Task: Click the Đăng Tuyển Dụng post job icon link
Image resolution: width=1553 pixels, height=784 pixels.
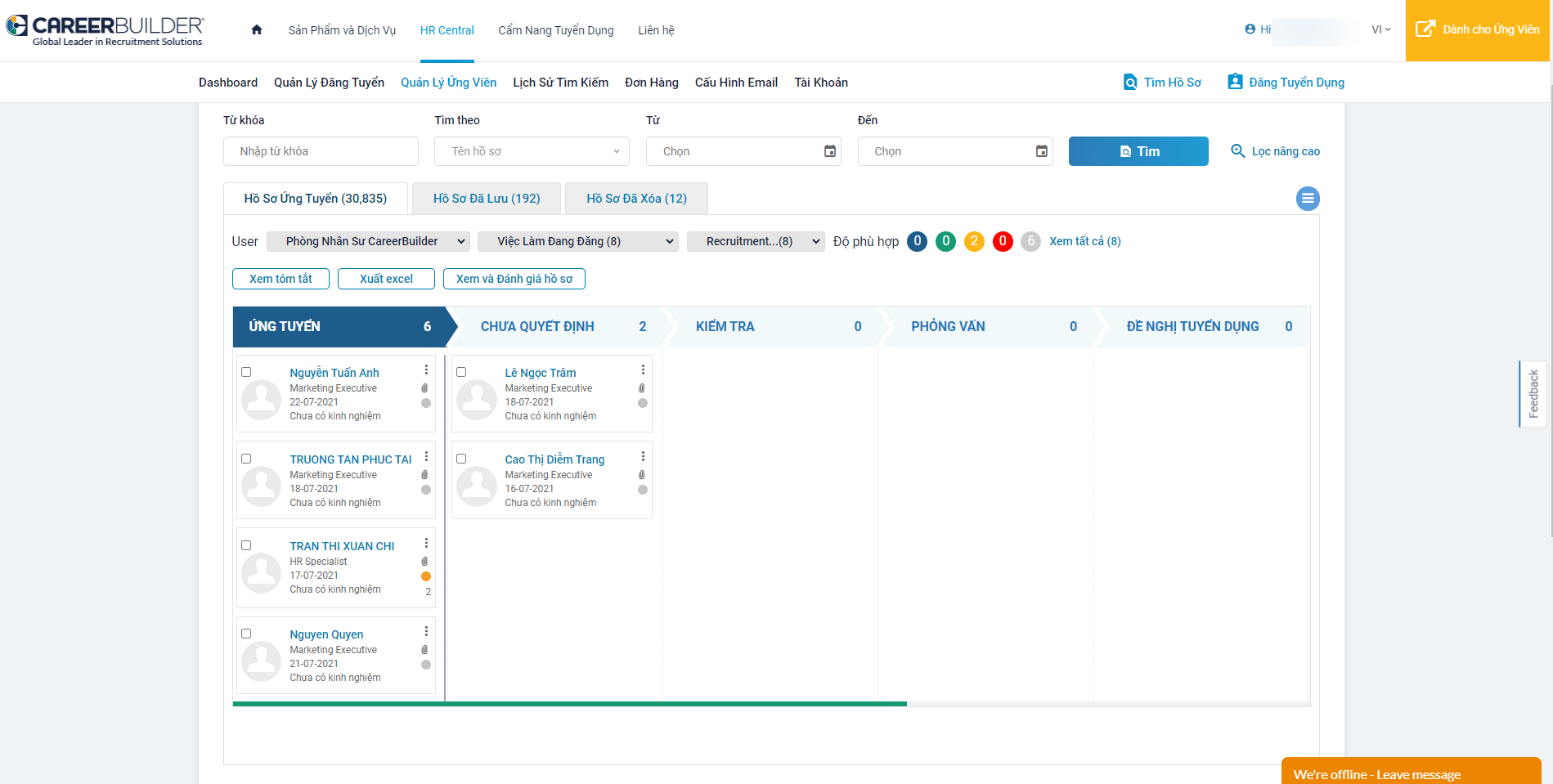Action: tap(1286, 83)
